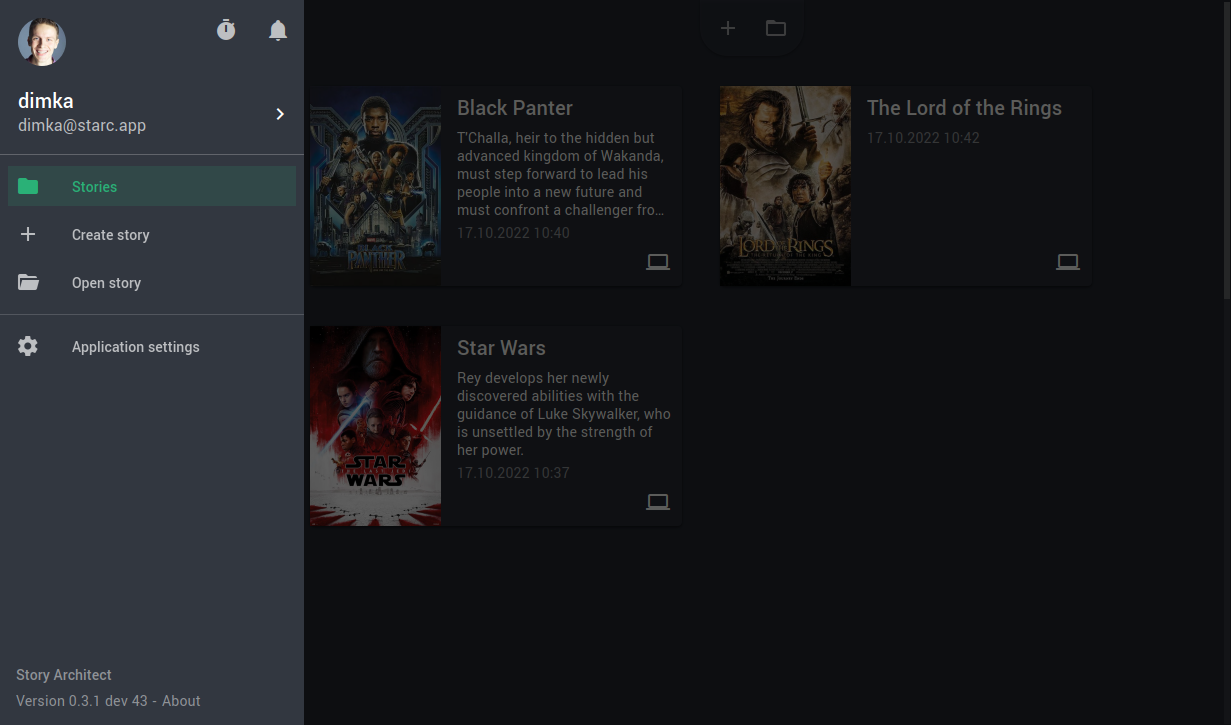
Task: Open the writing sprint timer icon
Action: coord(226,30)
